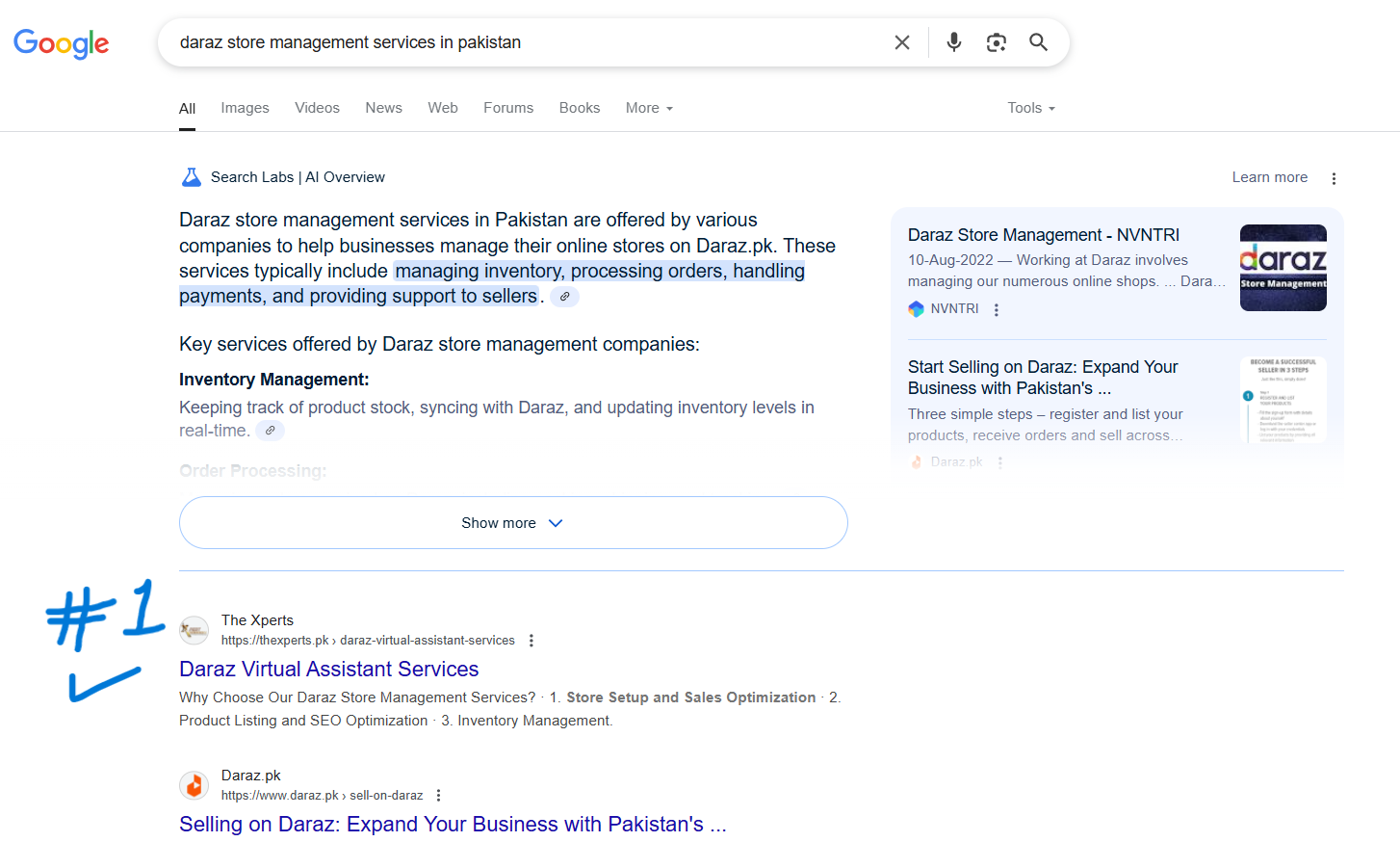This screenshot has width=1400, height=842.
Task: Expand AI Overview with Show more
Action: point(513,523)
